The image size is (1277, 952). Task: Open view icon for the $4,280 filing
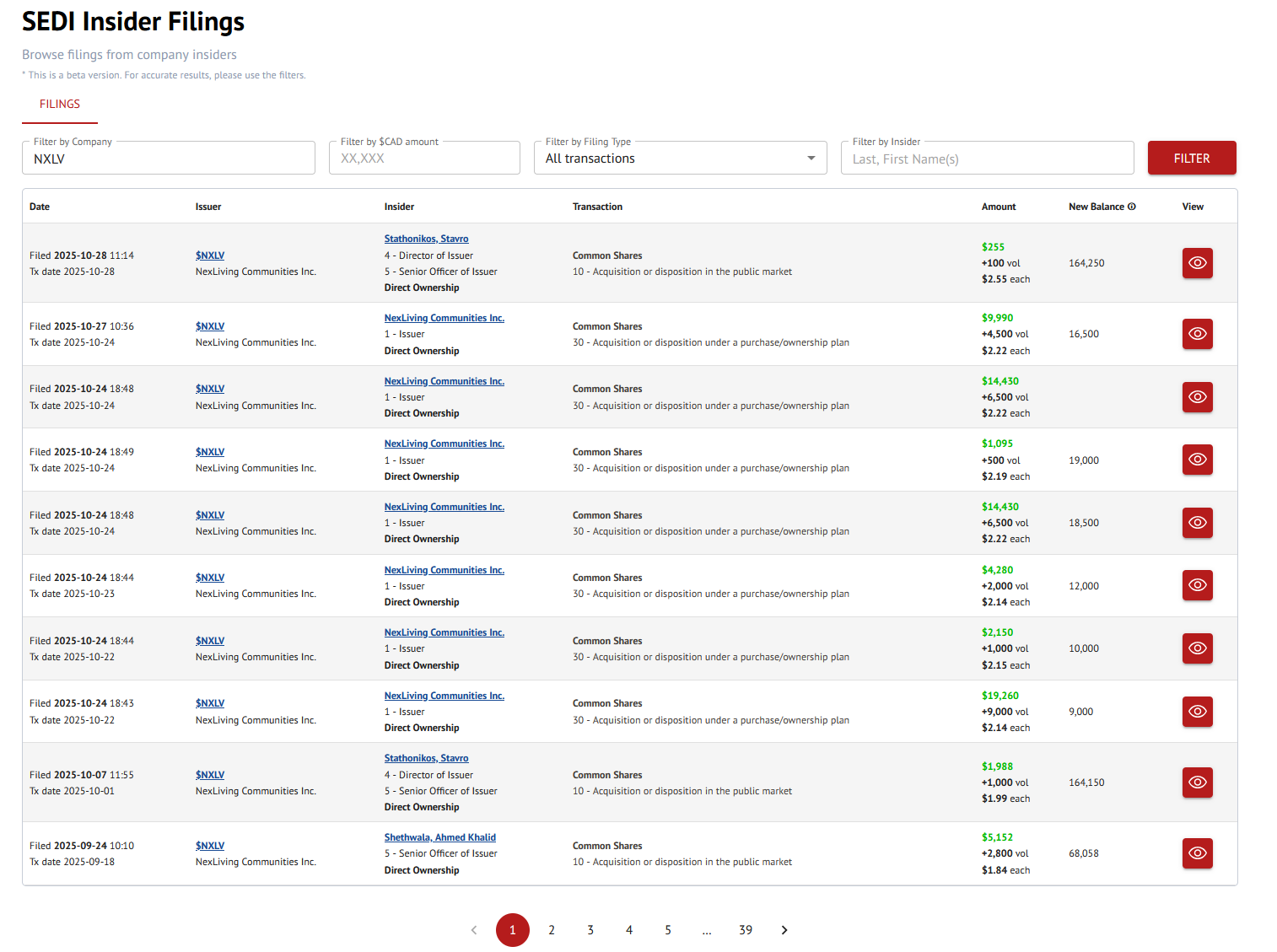point(1197,585)
